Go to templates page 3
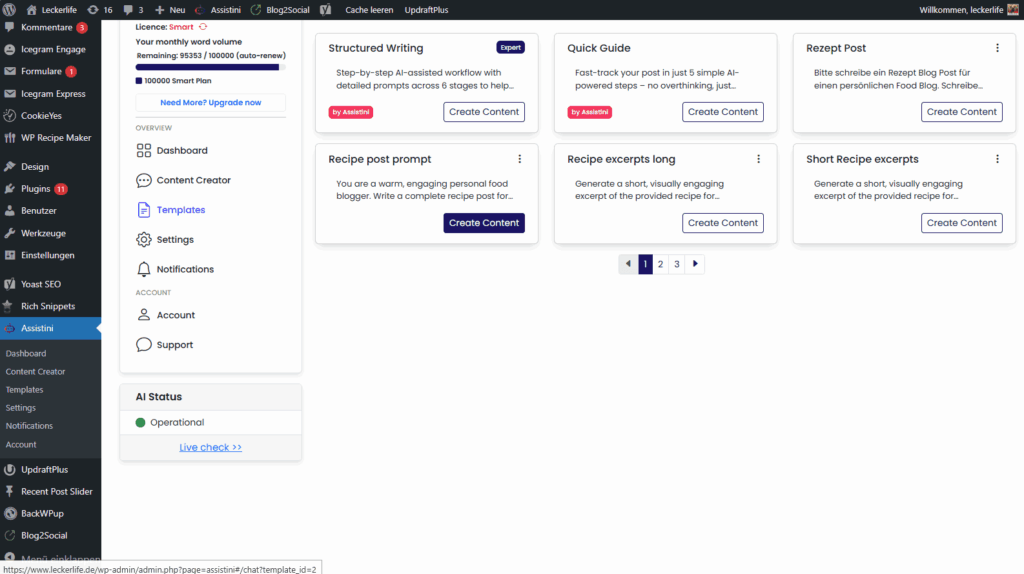1024x574 pixels. point(677,264)
